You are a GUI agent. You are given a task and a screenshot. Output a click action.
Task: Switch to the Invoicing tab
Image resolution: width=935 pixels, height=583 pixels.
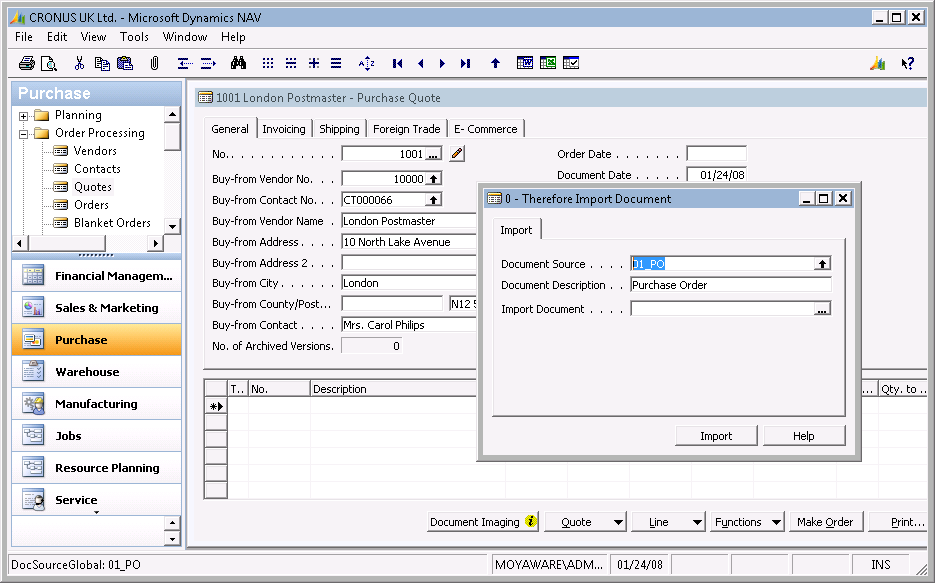284,129
